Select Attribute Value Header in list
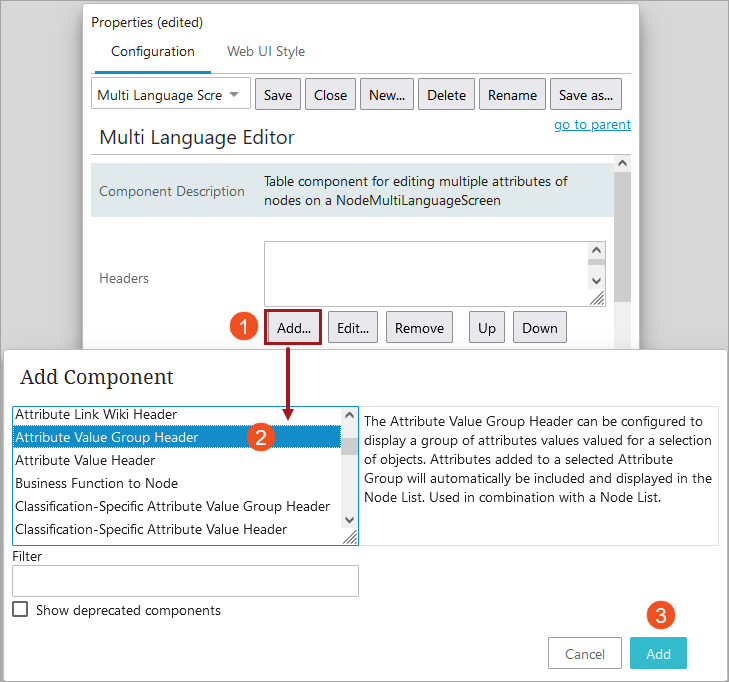Image resolution: width=729 pixels, height=682 pixels. click(176, 460)
